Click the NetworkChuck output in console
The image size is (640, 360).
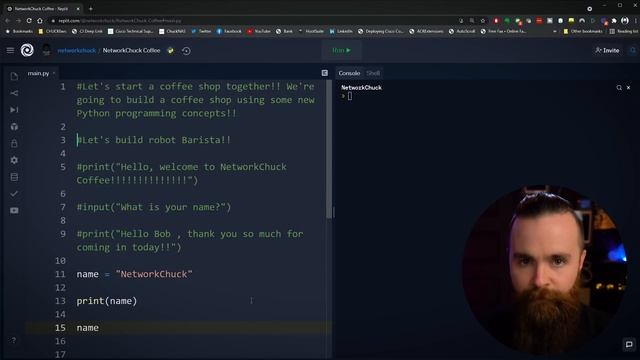point(361,87)
